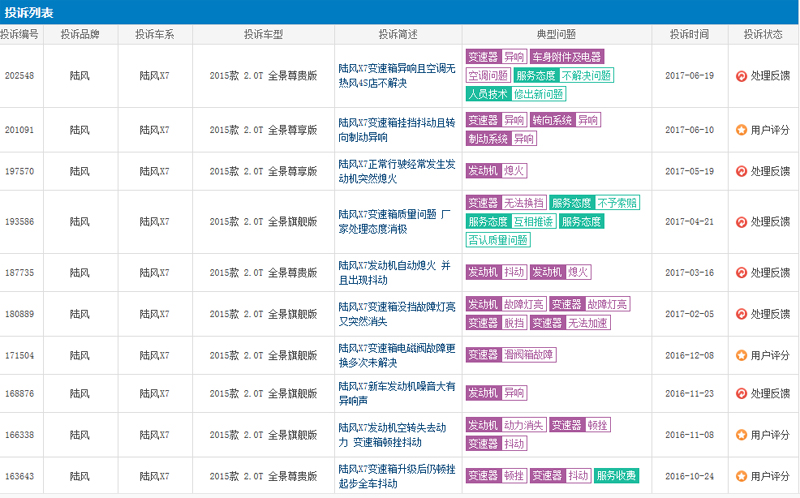Click the feedback status icon in row 187735
The width and height of the screenshot is (800, 498).
click(741, 273)
